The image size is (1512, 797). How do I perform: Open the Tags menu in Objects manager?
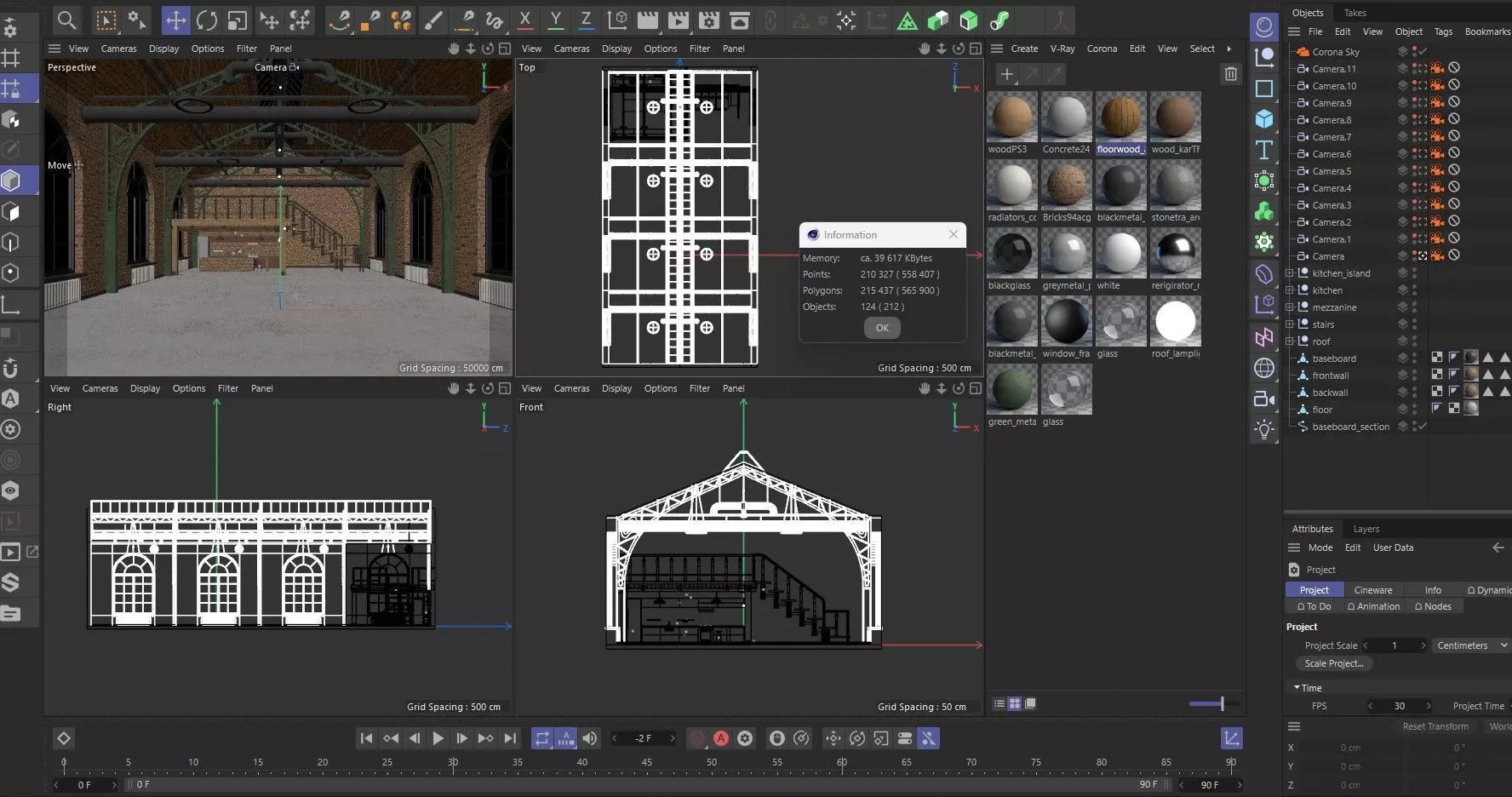point(1443,32)
